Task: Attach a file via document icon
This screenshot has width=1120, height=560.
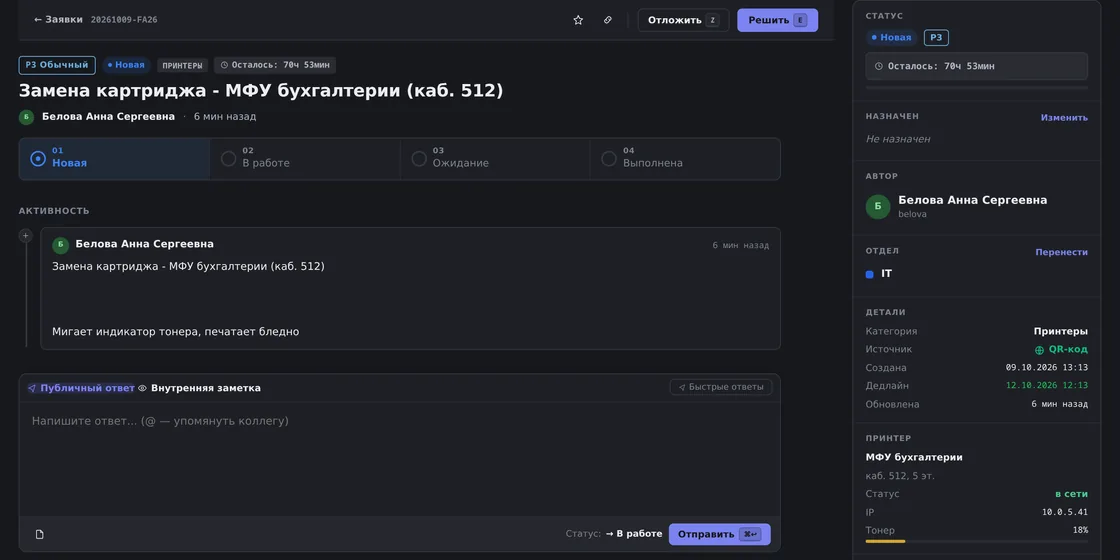Action: (39, 534)
